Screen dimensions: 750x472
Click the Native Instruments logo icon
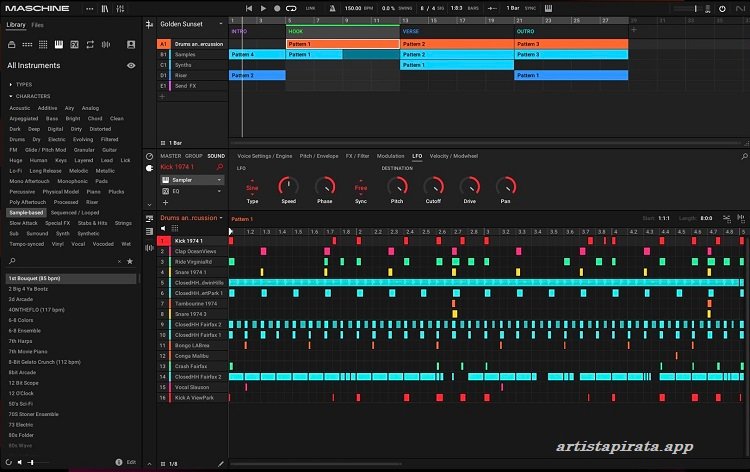point(740,9)
